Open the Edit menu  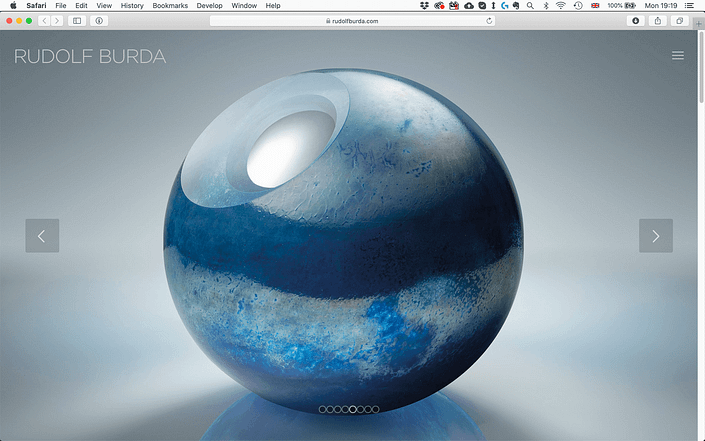click(x=81, y=5)
